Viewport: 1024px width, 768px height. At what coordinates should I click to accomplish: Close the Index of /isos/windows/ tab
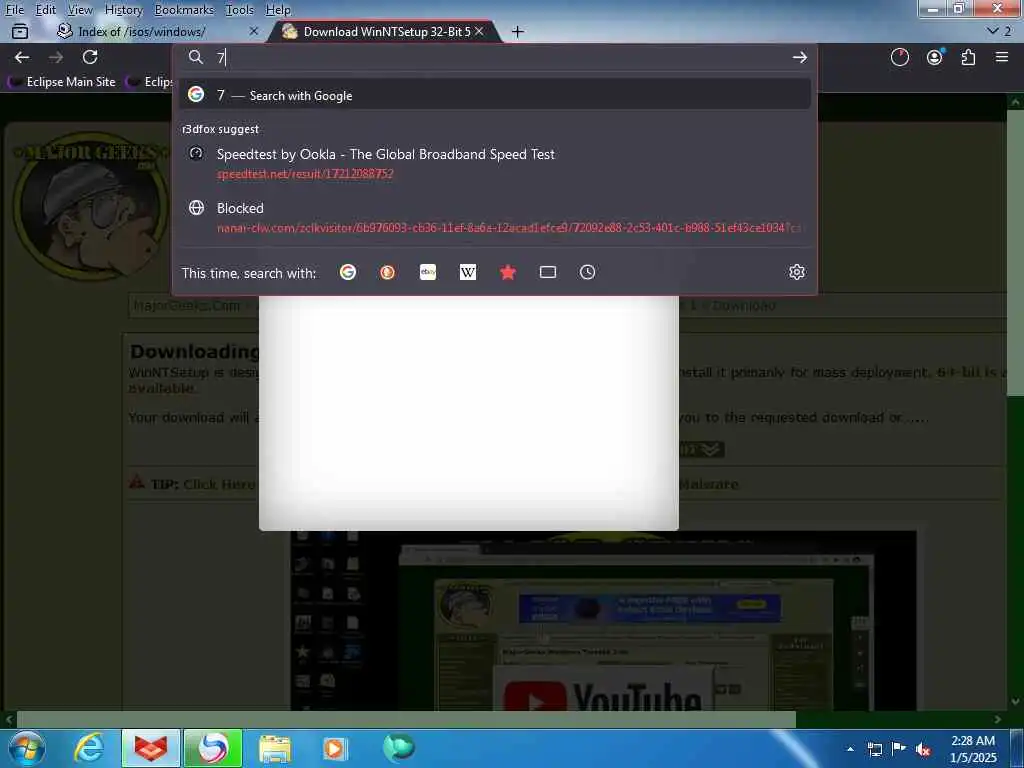click(254, 31)
